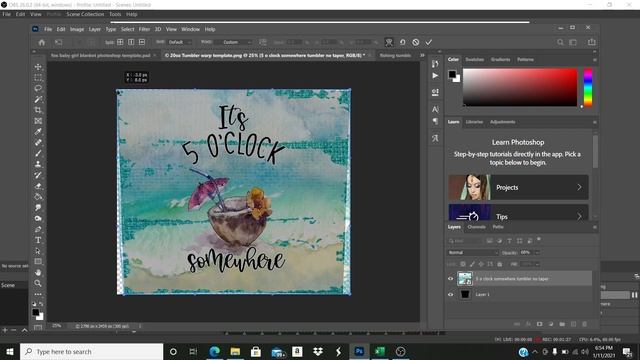Image resolution: width=640 pixels, height=360 pixels.
Task: Open the Fill dropdown arrow
Action: pyautogui.click(x=537, y=264)
